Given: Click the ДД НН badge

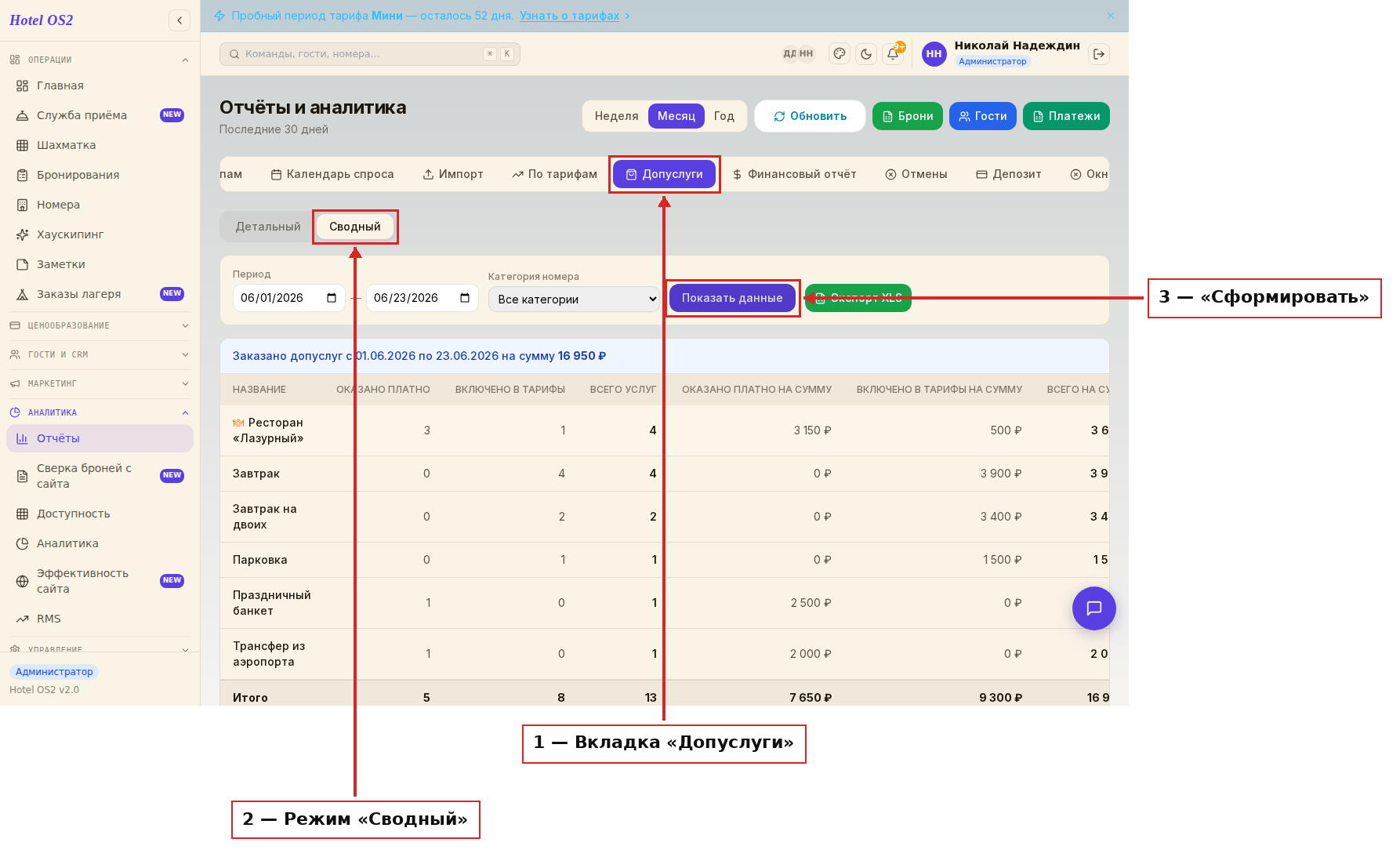Looking at the screenshot, I should [798, 54].
